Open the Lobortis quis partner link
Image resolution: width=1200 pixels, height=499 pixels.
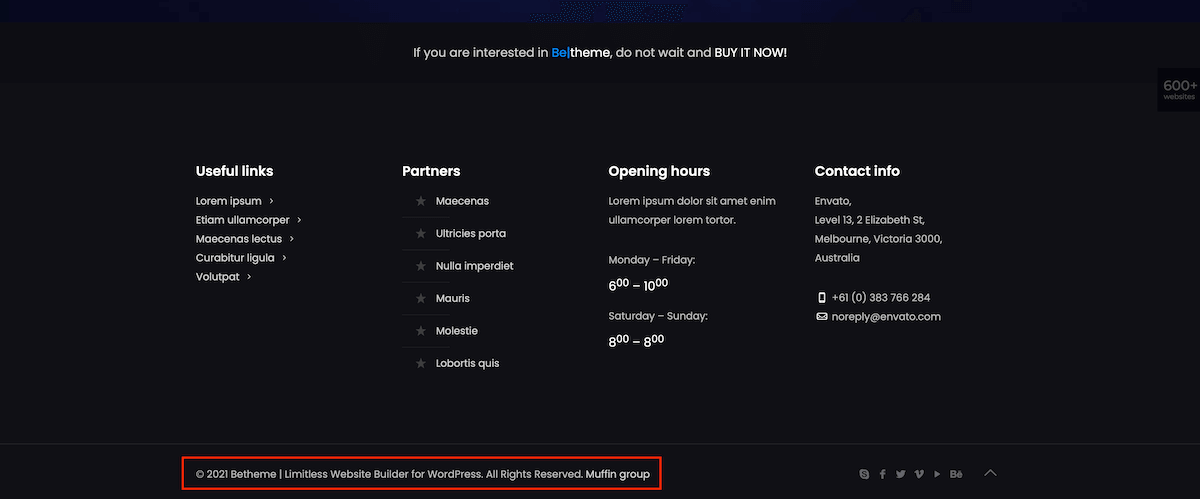467,364
